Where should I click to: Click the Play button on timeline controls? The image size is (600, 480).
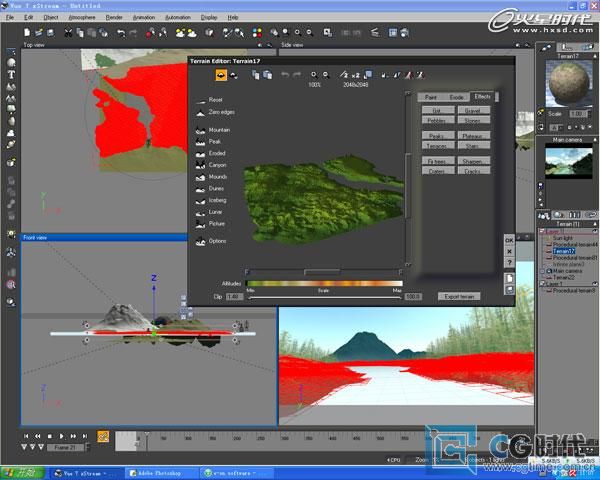(61, 436)
